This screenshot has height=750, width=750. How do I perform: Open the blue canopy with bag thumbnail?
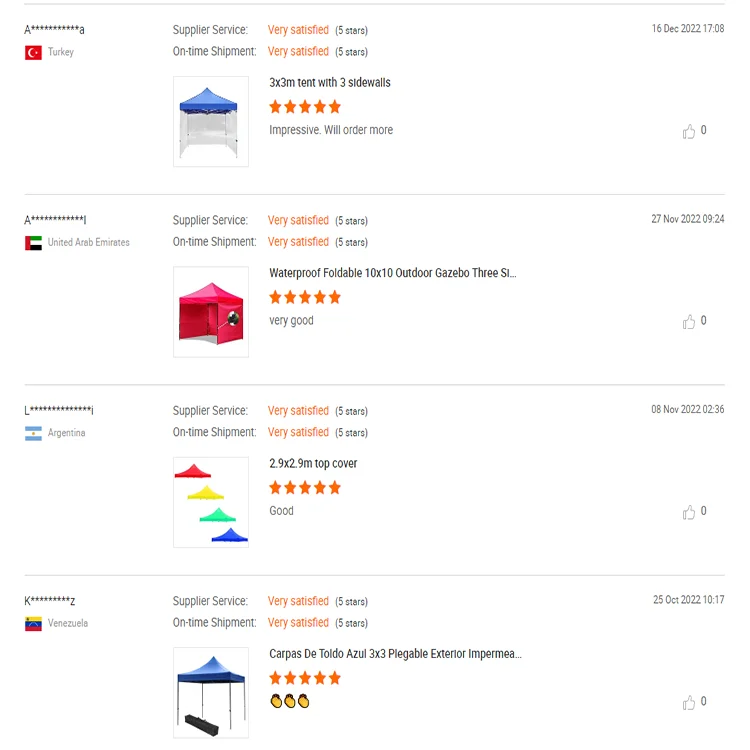(x=210, y=692)
